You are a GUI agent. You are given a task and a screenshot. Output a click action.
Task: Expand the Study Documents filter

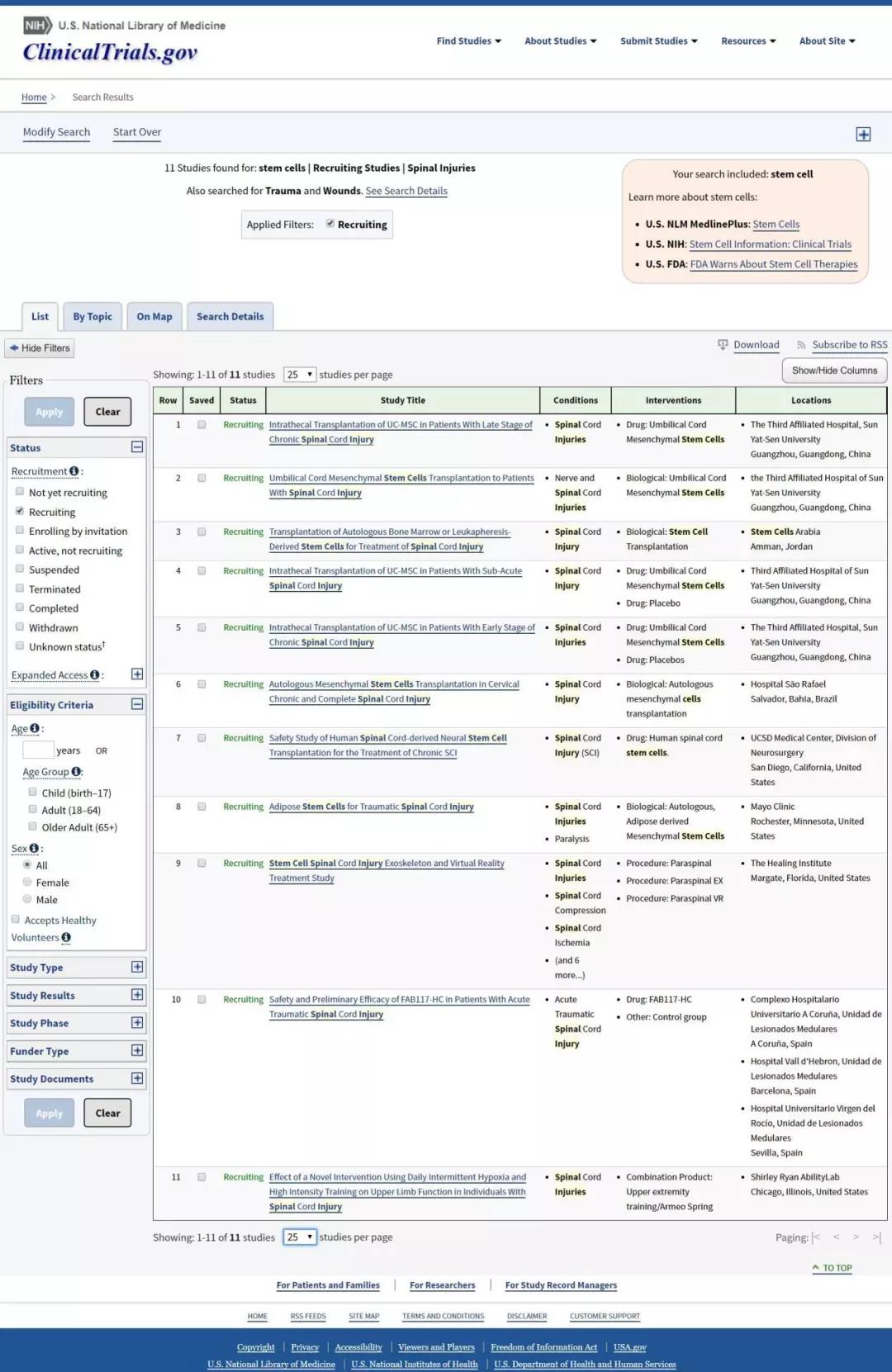tap(137, 1078)
